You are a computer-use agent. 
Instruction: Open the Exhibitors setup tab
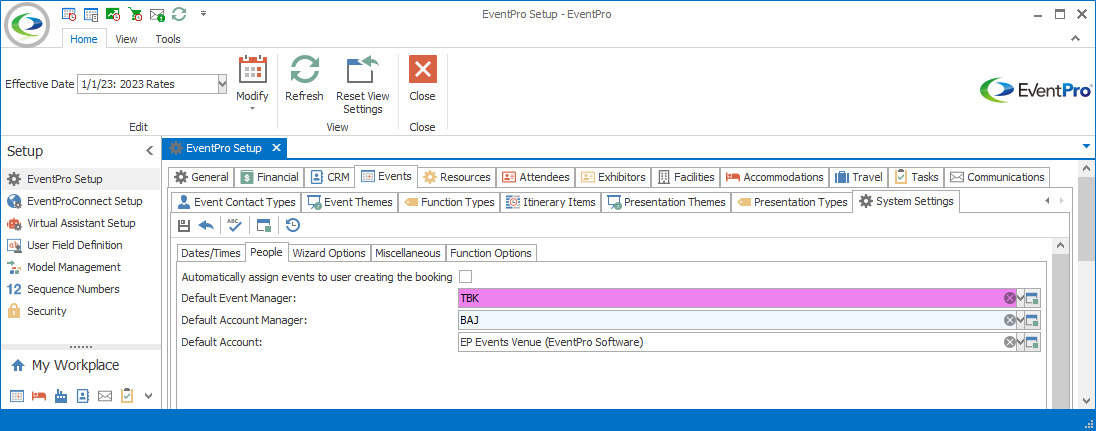tap(614, 177)
